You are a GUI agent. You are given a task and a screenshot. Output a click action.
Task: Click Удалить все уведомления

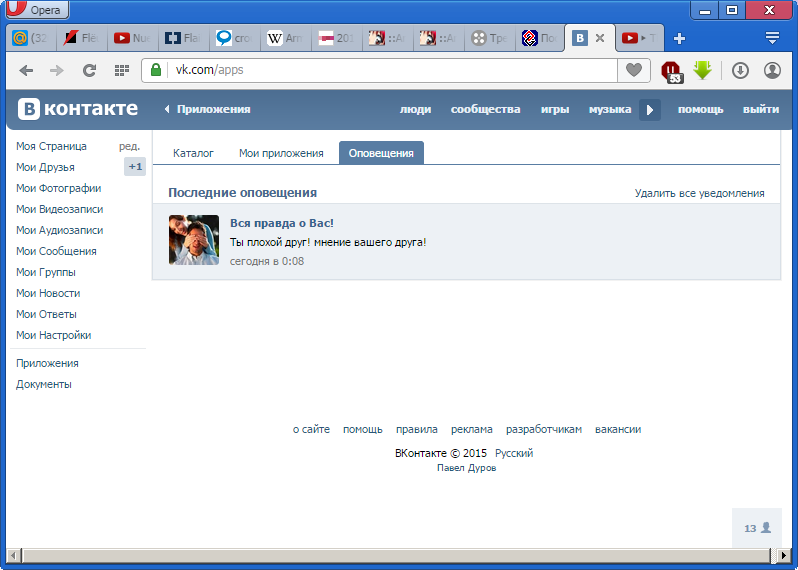click(x=699, y=193)
